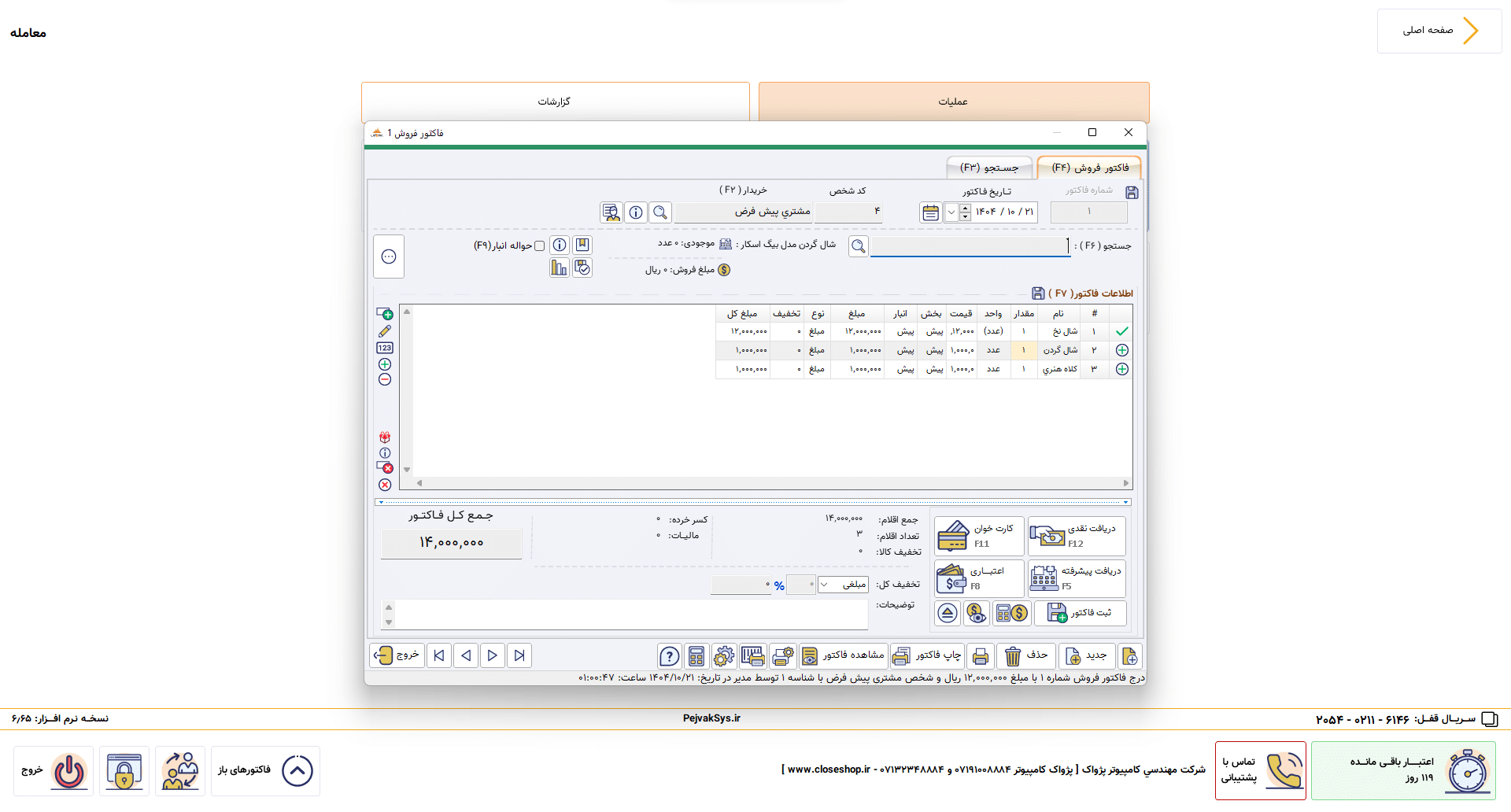Go to the next invoice record
1511x812 pixels.
pos(493,655)
